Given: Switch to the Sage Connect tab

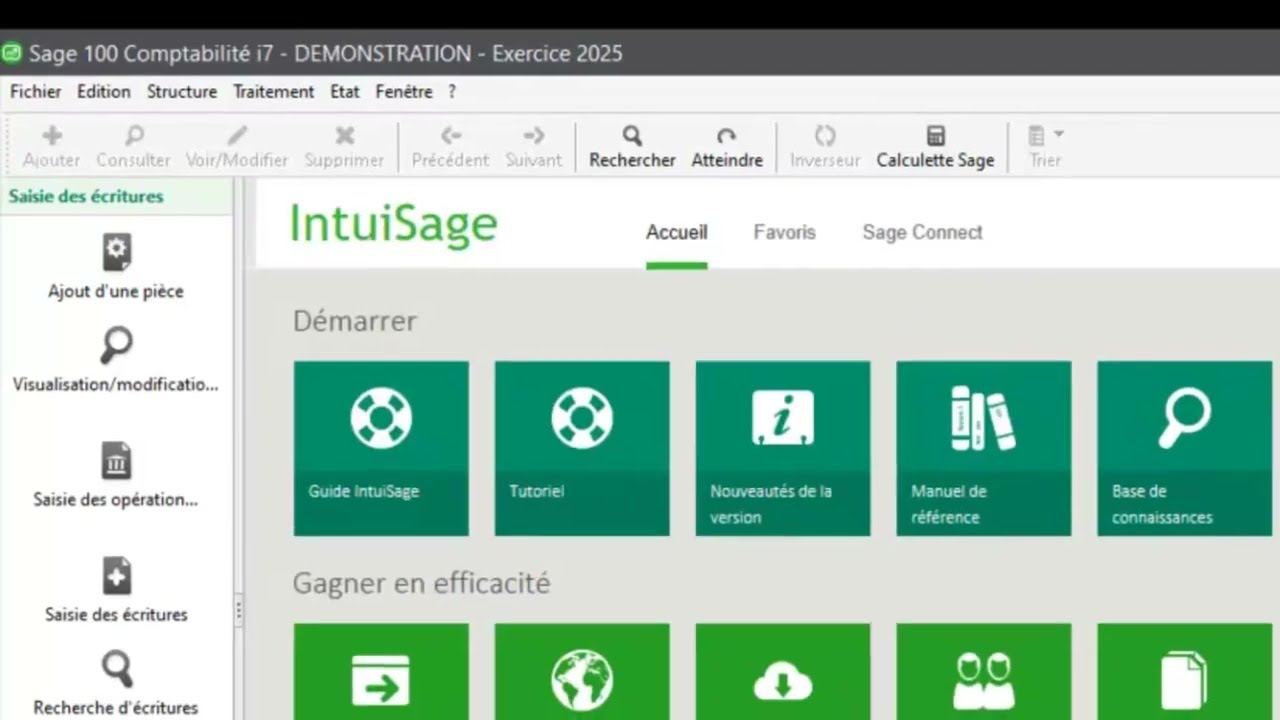Looking at the screenshot, I should 923,232.
